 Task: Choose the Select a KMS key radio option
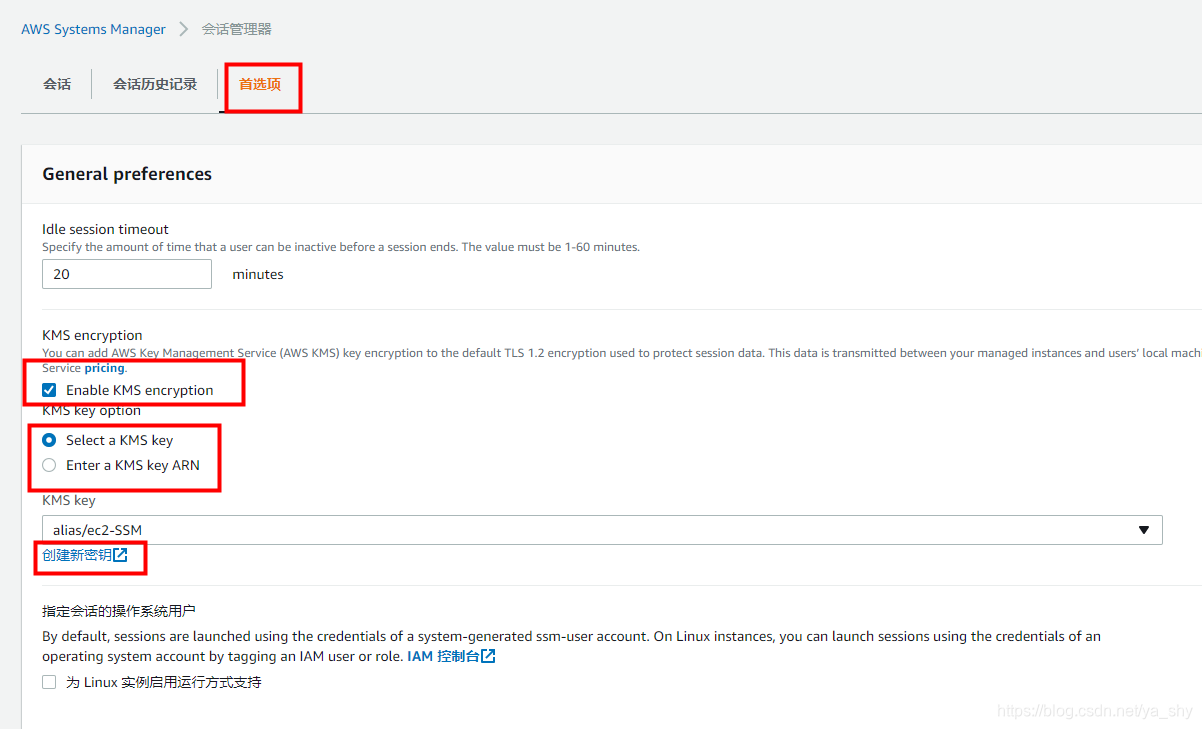click(x=49, y=440)
